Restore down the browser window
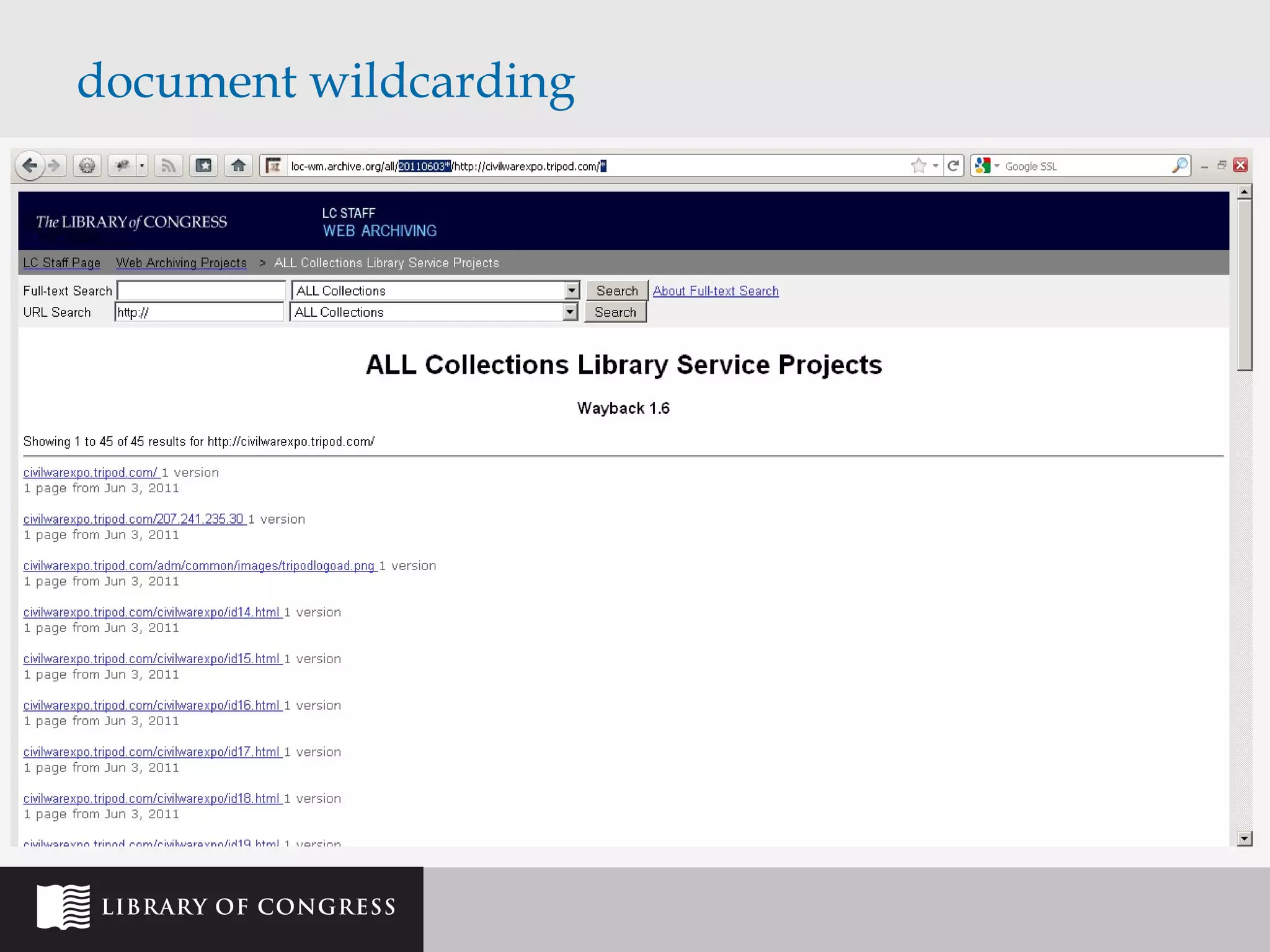This screenshot has height=952, width=1270. pyautogui.click(x=1222, y=165)
